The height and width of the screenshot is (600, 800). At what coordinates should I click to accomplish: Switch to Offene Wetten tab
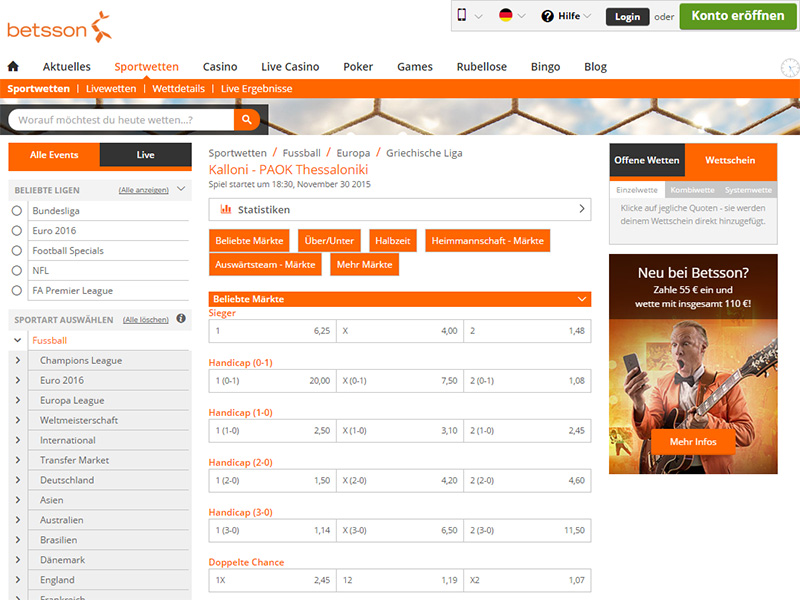[x=647, y=160]
